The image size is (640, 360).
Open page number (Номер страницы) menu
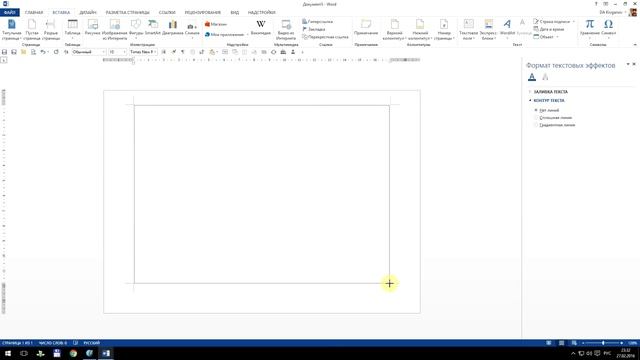444,30
